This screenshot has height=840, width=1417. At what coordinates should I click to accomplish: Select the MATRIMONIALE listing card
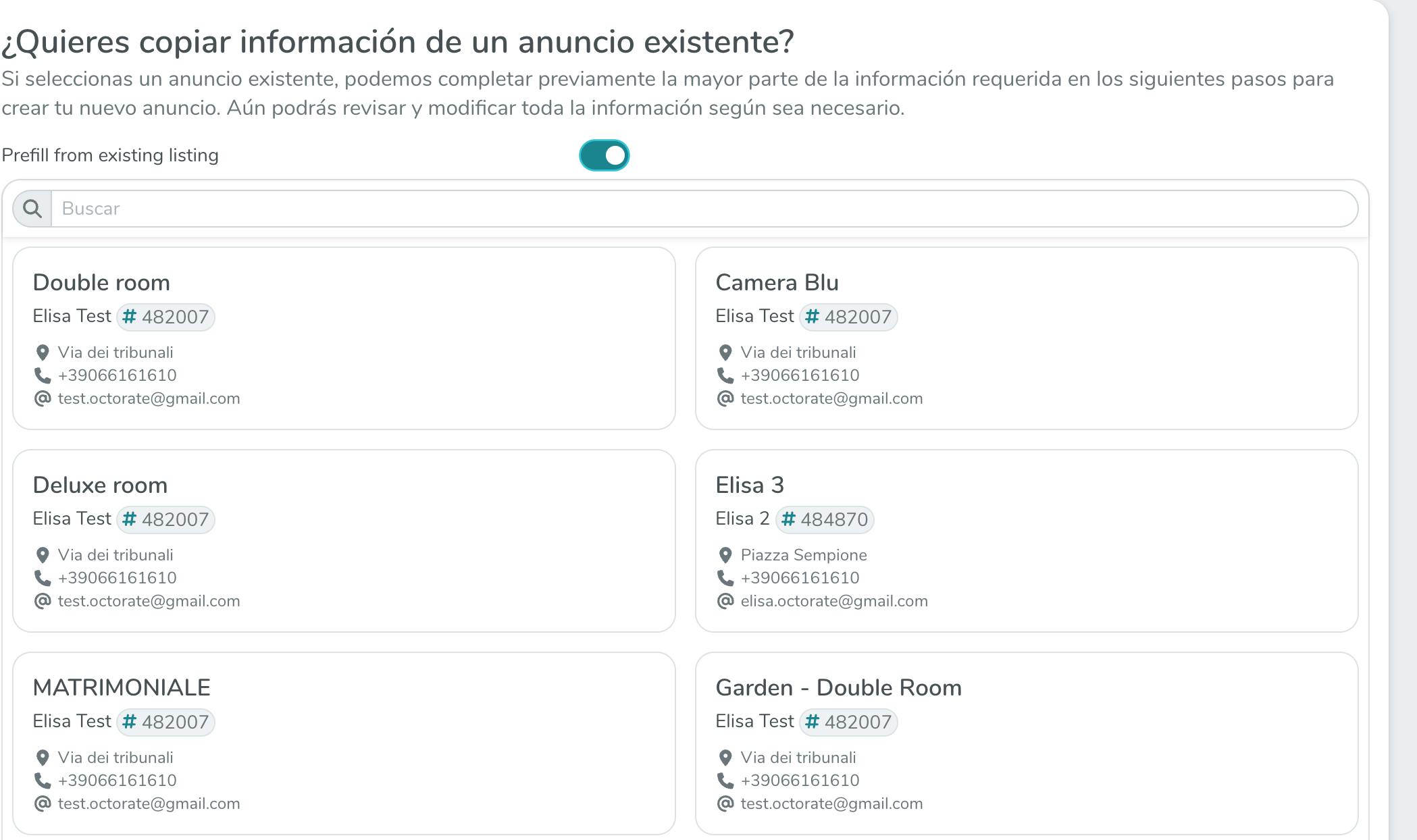coord(344,743)
